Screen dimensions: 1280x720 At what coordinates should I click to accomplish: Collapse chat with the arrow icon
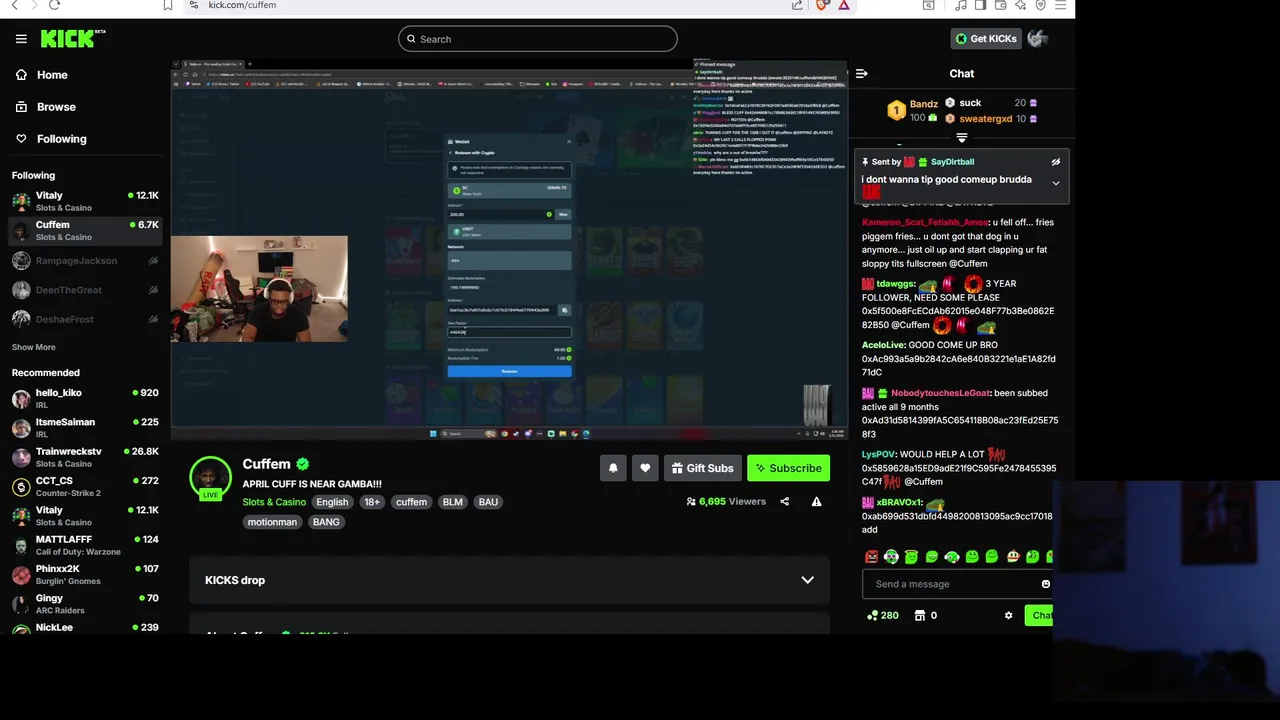(x=862, y=73)
